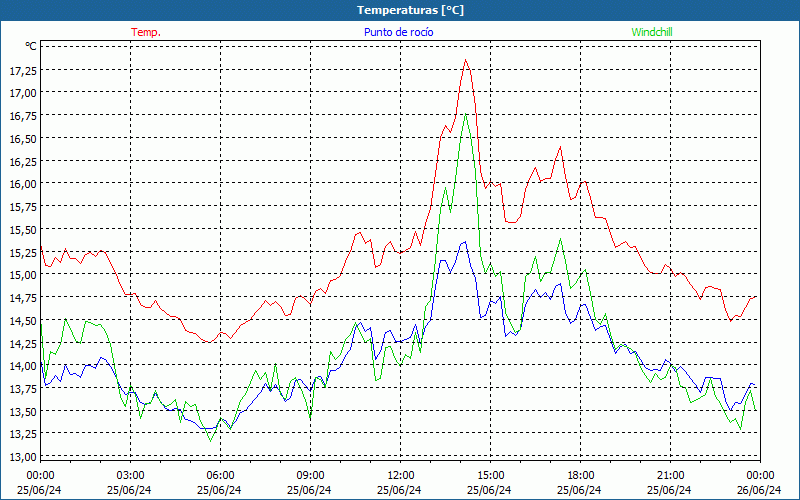Click the 12:00 time label
Viewport: 800px width, 500px height.
pos(401,476)
